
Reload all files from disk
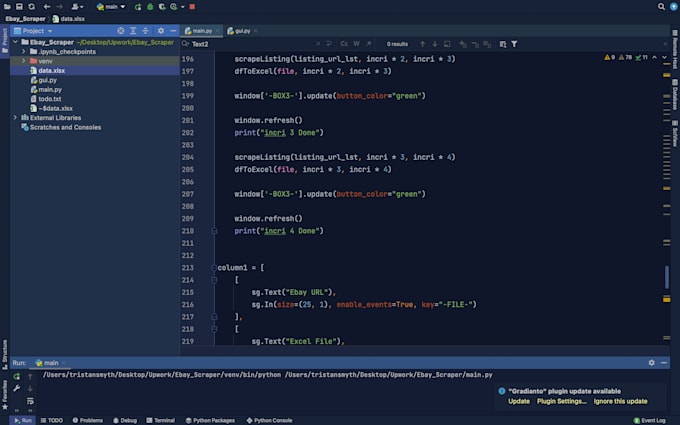[x=32, y=7]
